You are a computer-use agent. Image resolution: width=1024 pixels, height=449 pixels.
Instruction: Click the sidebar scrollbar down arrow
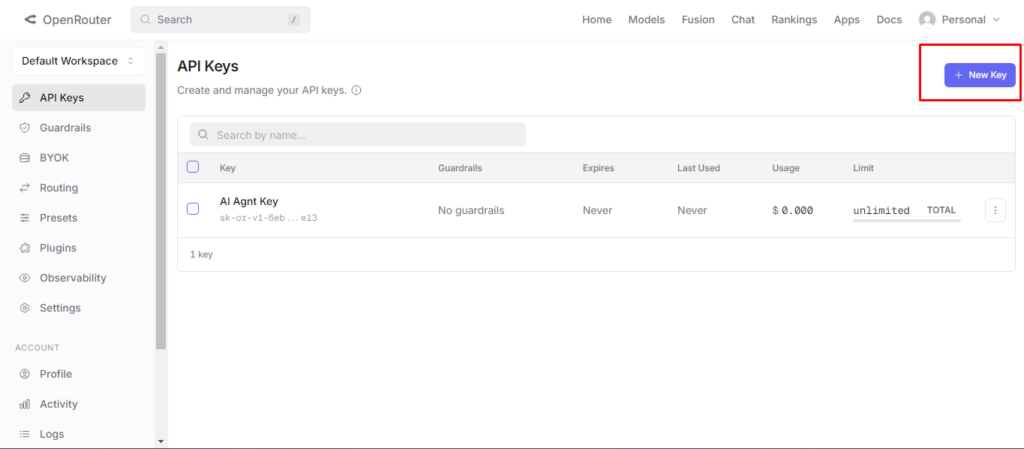161,442
